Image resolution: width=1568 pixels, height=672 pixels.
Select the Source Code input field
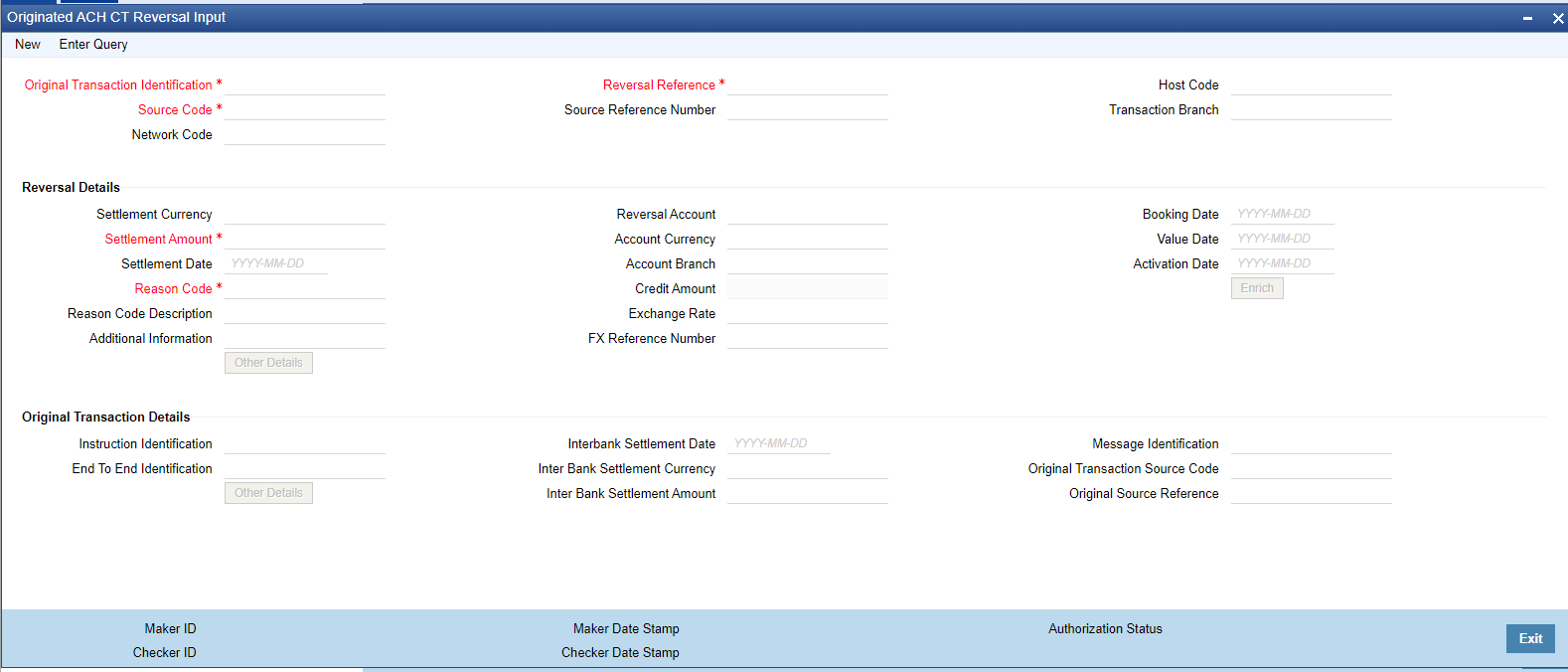point(305,109)
